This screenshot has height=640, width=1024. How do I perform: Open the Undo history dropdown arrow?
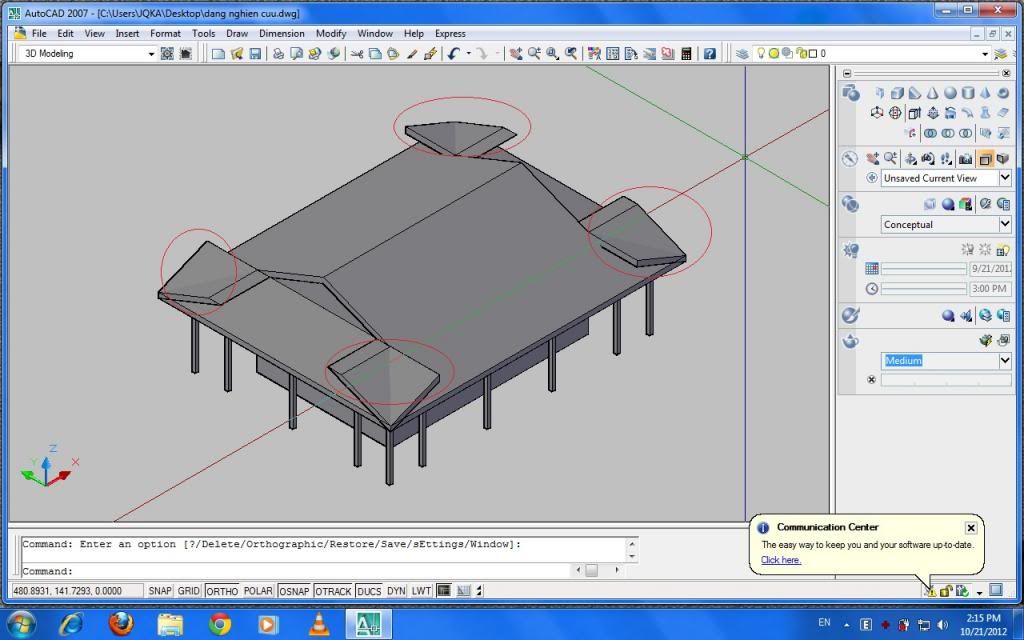point(468,54)
